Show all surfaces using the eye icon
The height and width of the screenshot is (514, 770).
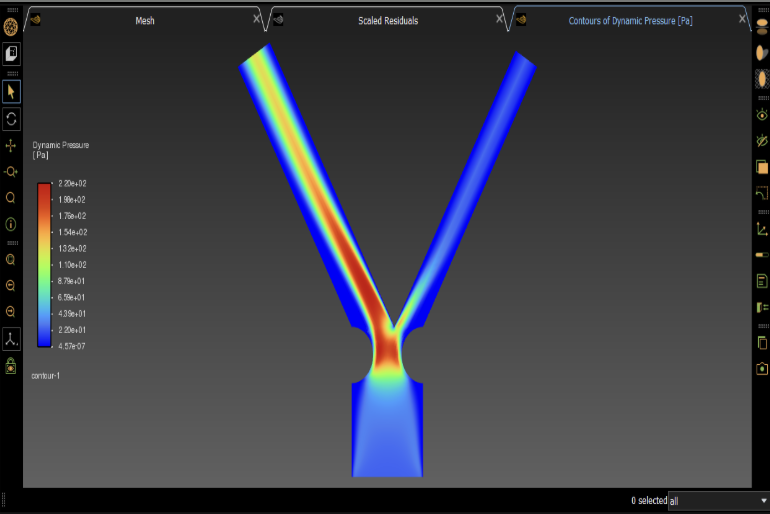click(x=762, y=115)
